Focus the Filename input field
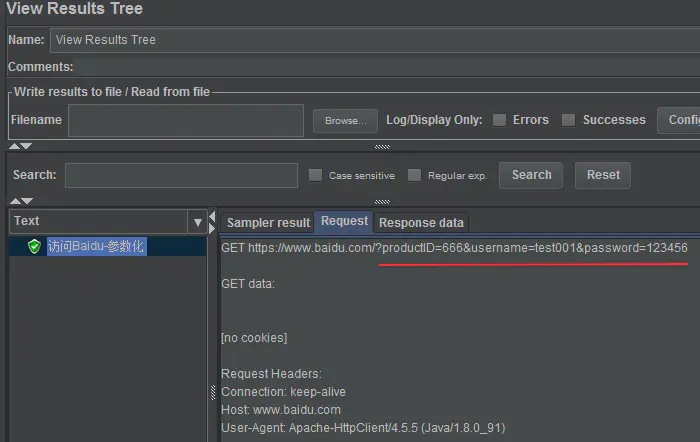700x442 pixels. [x=186, y=121]
